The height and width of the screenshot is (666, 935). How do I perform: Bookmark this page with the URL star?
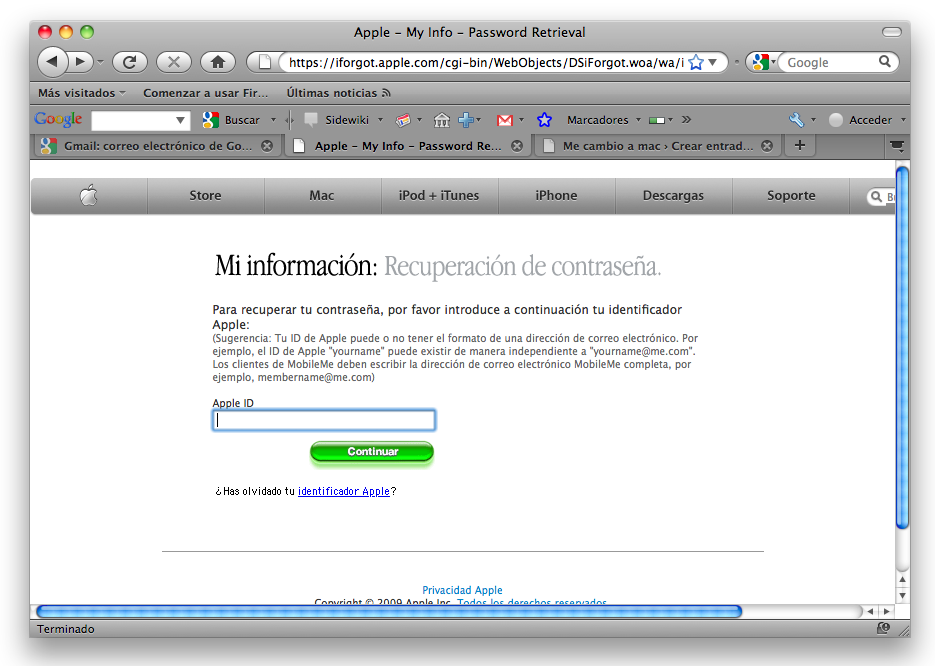tap(695, 62)
